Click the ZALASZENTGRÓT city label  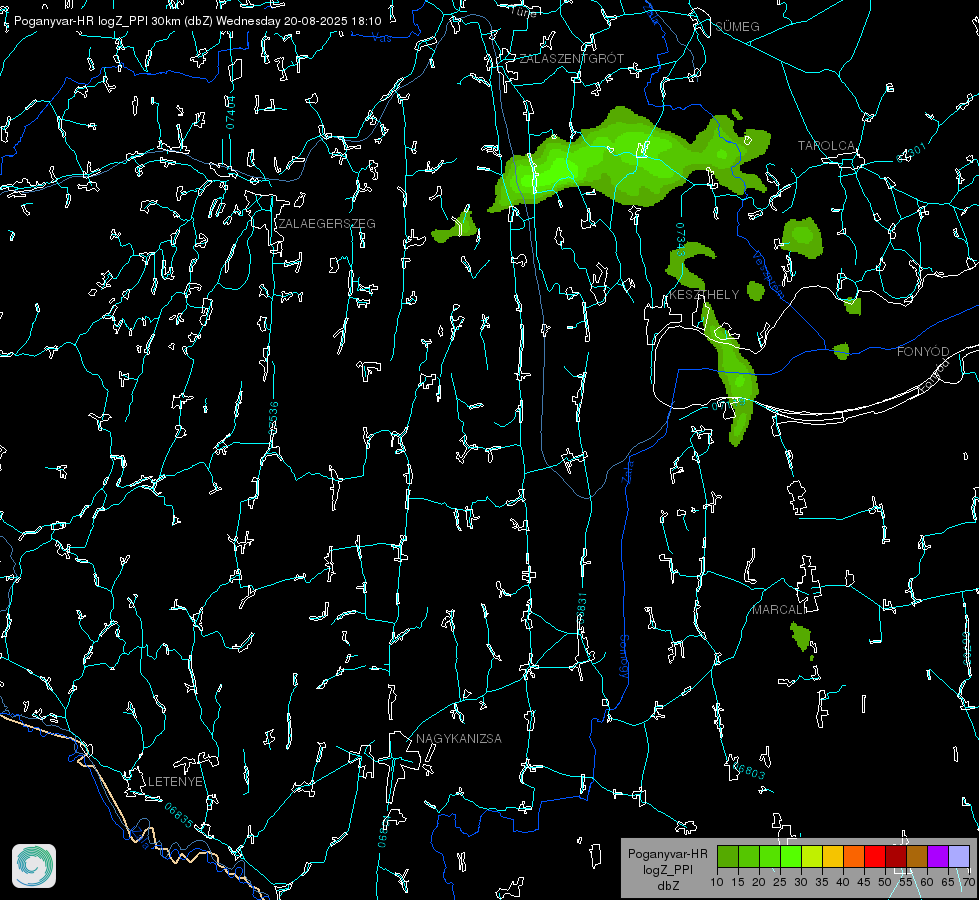tap(572, 58)
